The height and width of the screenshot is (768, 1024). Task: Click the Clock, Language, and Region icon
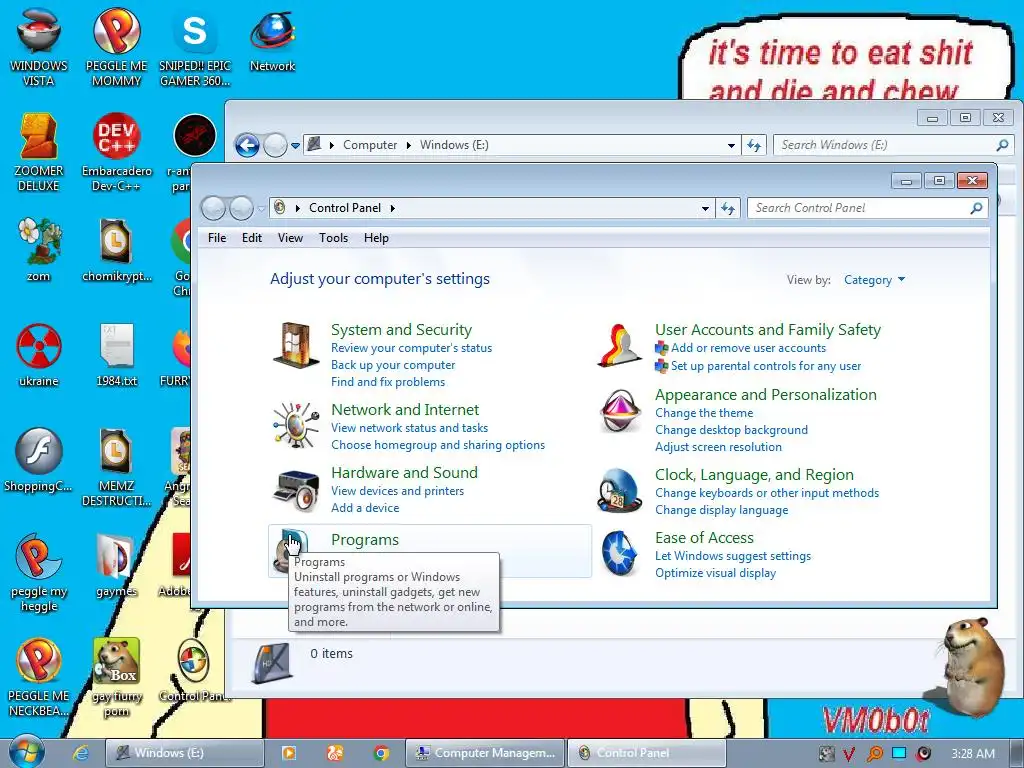coord(620,490)
